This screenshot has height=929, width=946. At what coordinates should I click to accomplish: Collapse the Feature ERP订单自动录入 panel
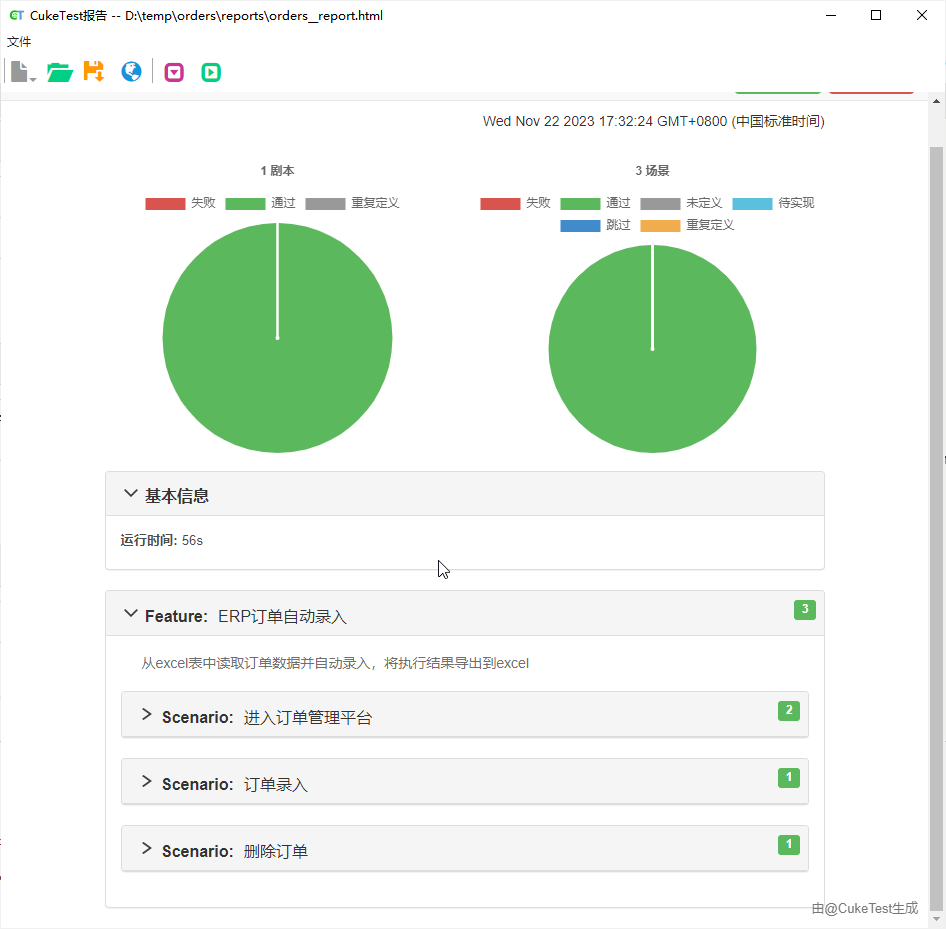click(130, 614)
